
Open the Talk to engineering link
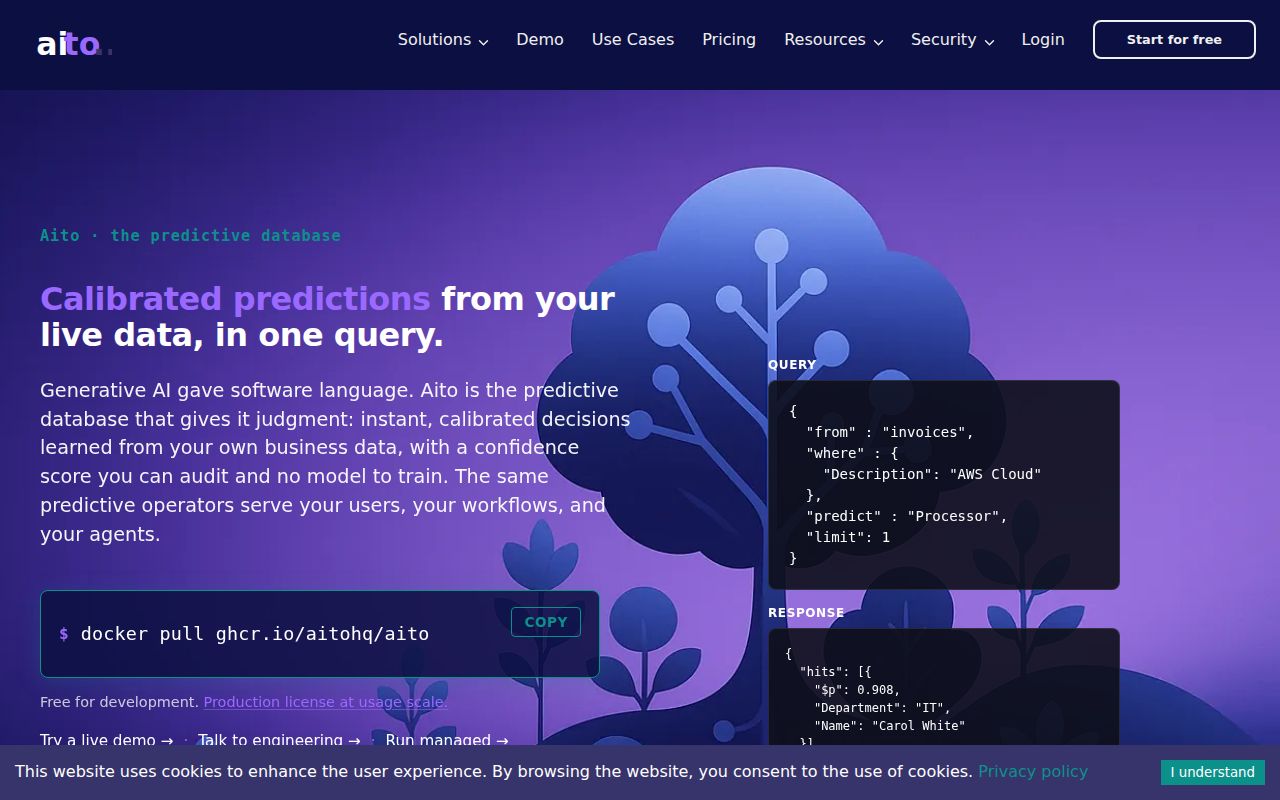coord(279,740)
